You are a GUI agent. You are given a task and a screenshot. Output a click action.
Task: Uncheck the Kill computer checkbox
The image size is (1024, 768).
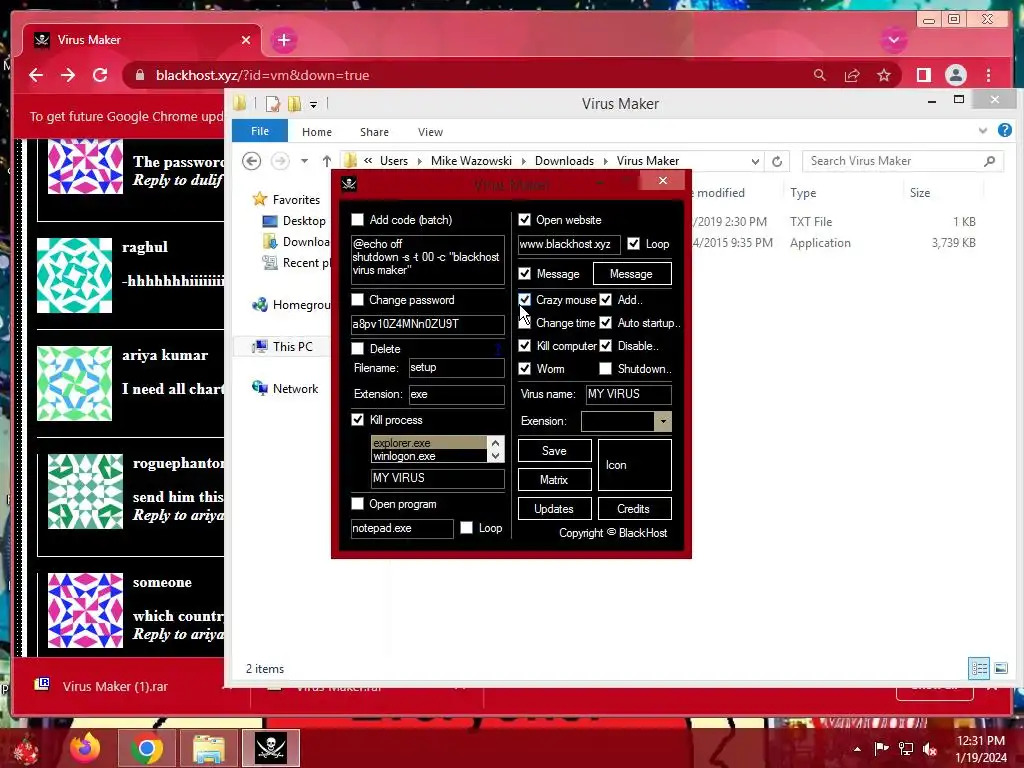point(524,345)
